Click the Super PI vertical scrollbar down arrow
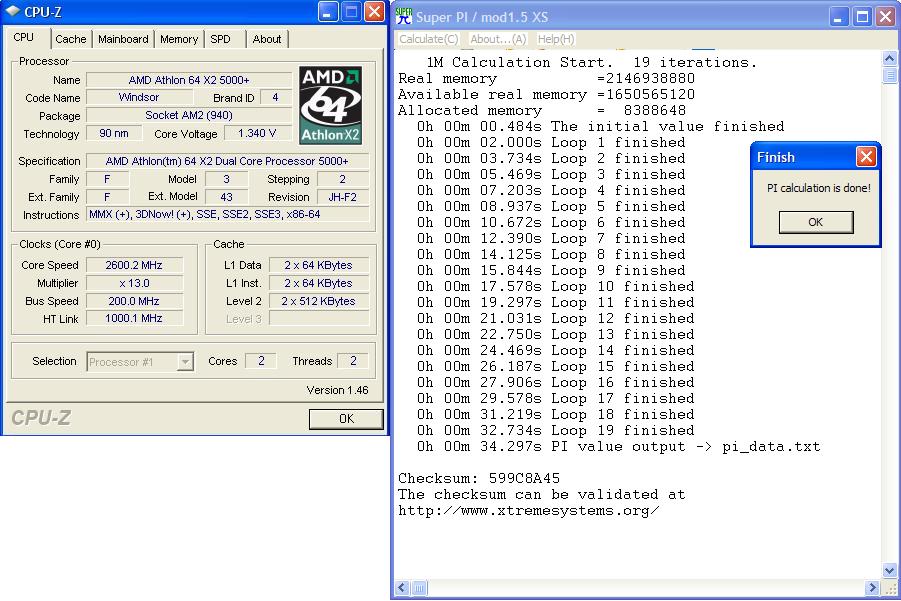Image resolution: width=901 pixels, height=601 pixels. click(x=889, y=571)
